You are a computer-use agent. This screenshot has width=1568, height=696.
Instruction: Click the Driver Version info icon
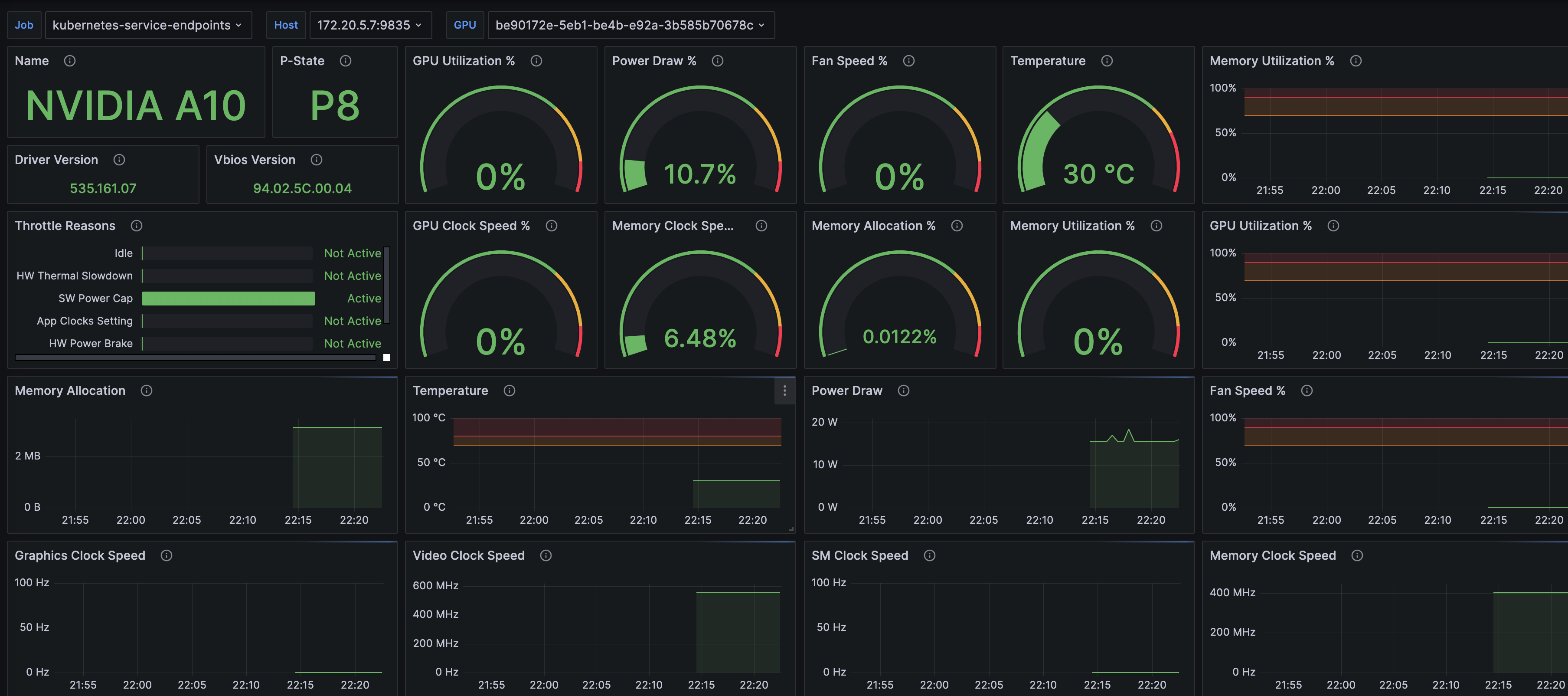[119, 160]
